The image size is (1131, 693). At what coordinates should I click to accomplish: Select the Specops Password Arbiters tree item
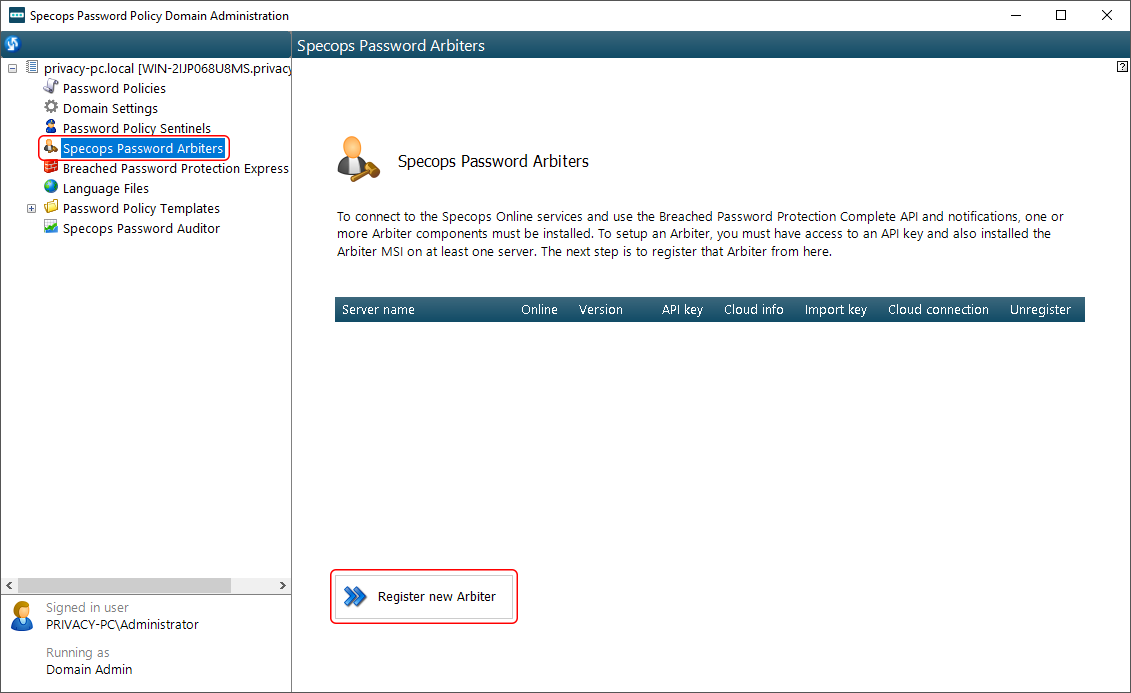point(143,149)
